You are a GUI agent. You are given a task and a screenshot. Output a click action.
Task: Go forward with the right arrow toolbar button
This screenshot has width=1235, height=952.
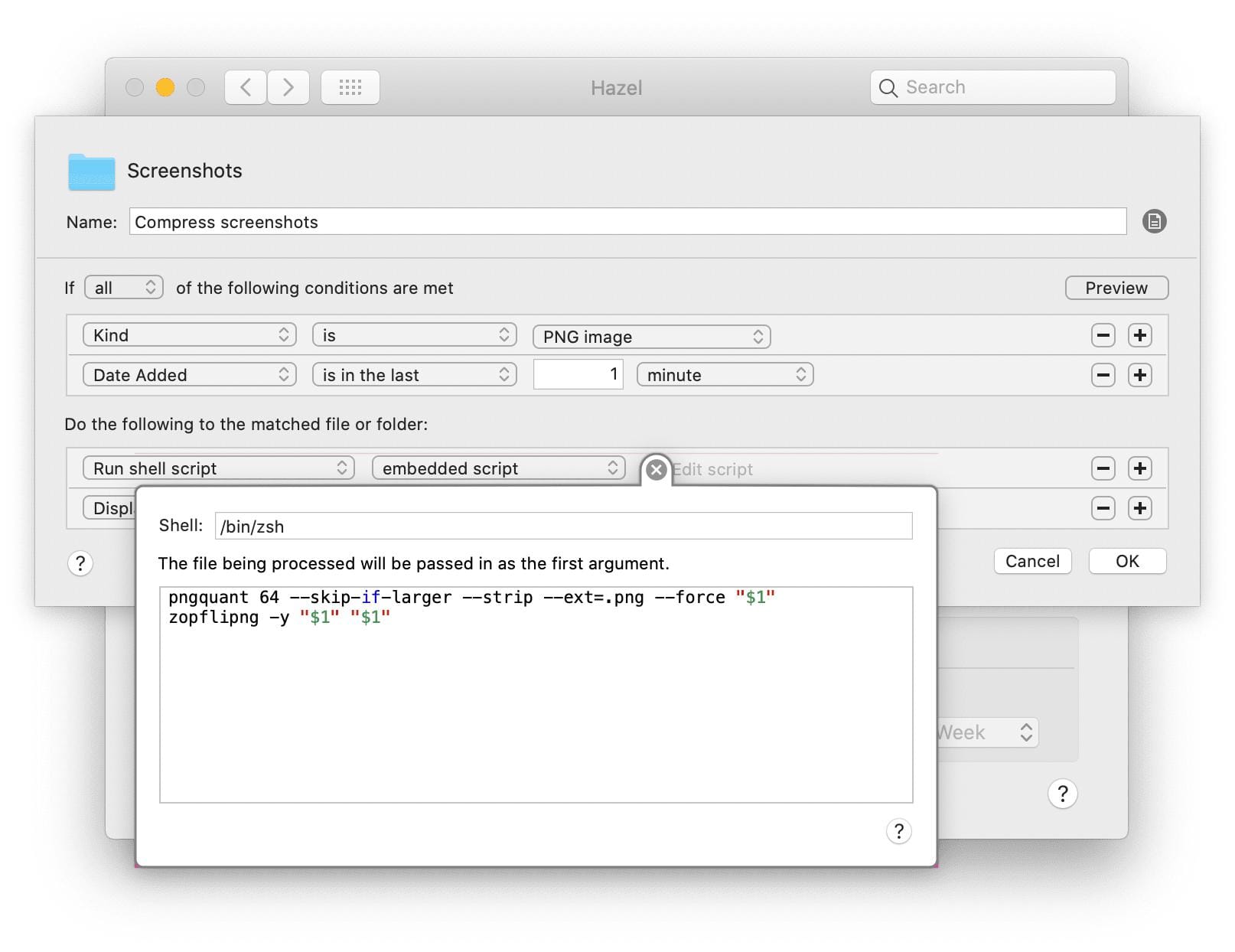click(x=288, y=87)
